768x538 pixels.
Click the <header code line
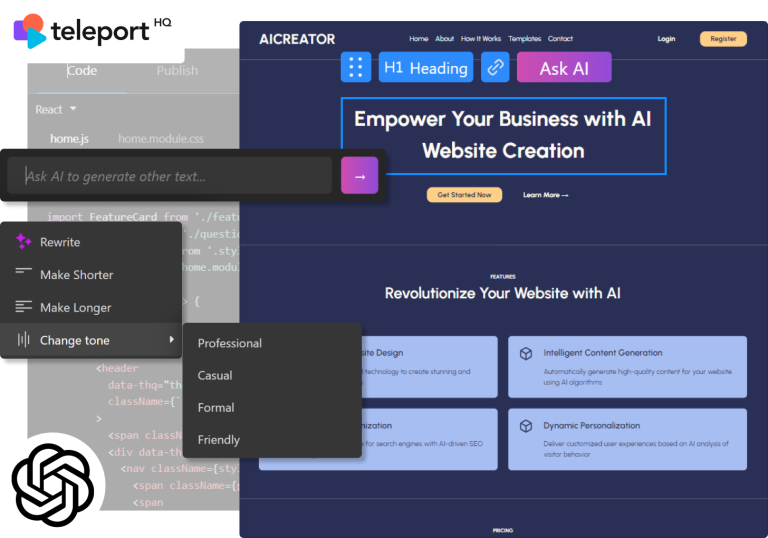118,368
